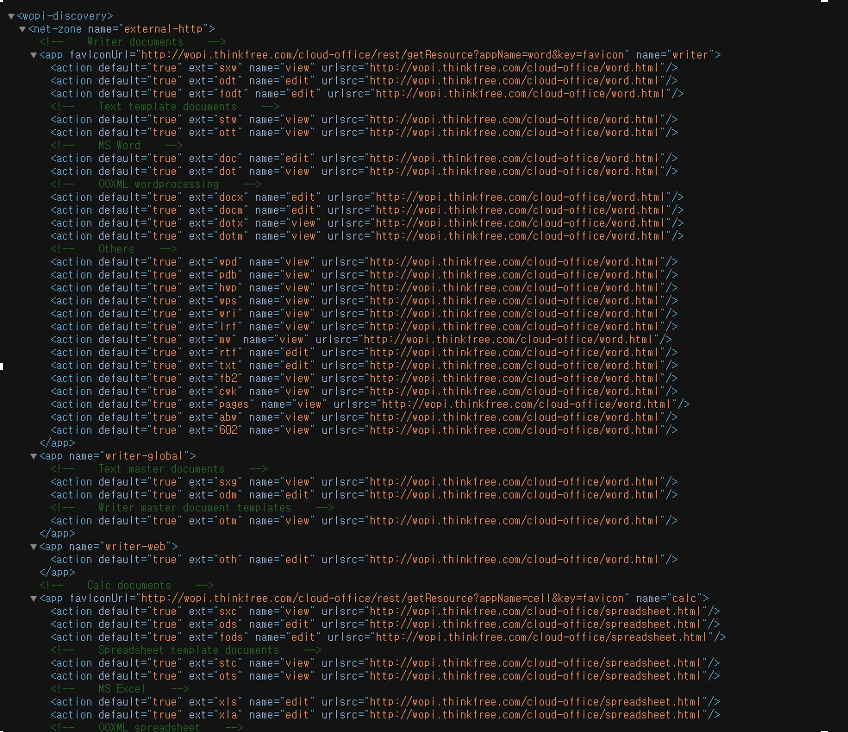Viewport: 848px width, 732px height.
Task: Click the action row with ext="otm"
Action: pyautogui.click(x=364, y=522)
